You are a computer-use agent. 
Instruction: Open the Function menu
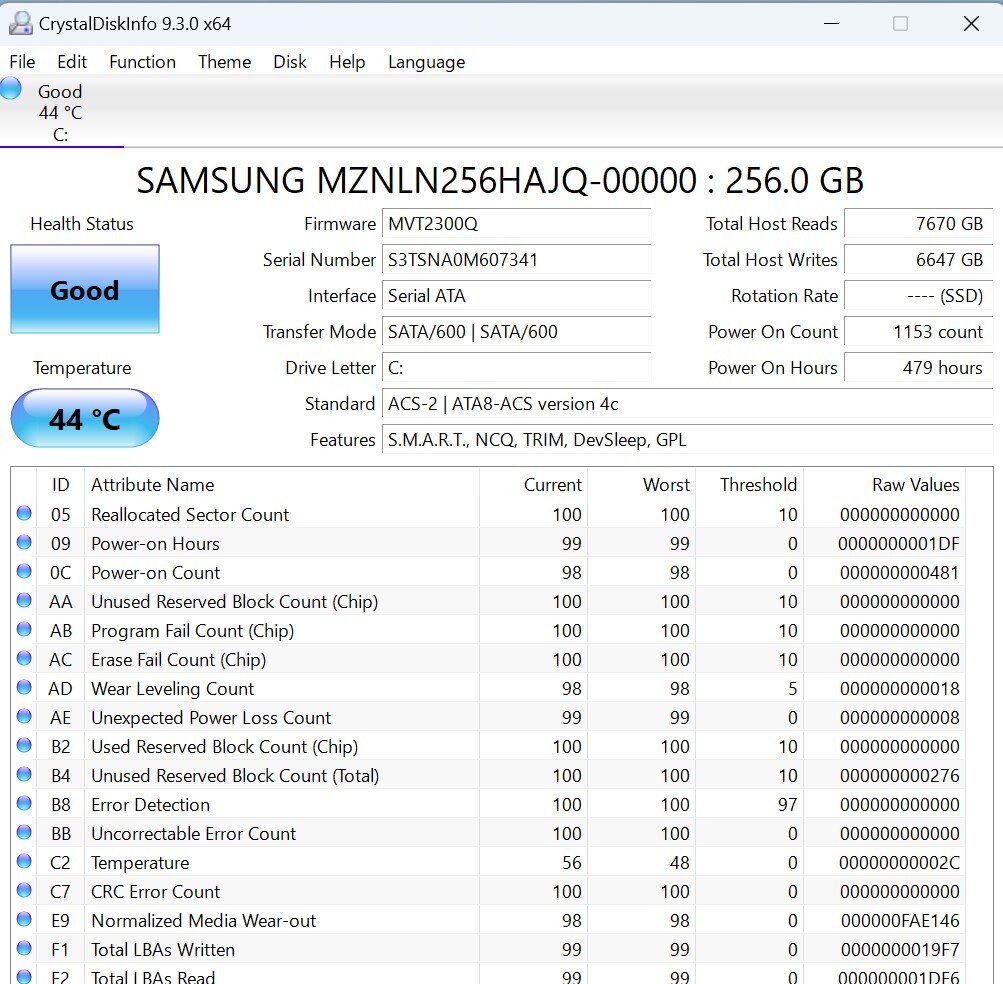click(142, 62)
